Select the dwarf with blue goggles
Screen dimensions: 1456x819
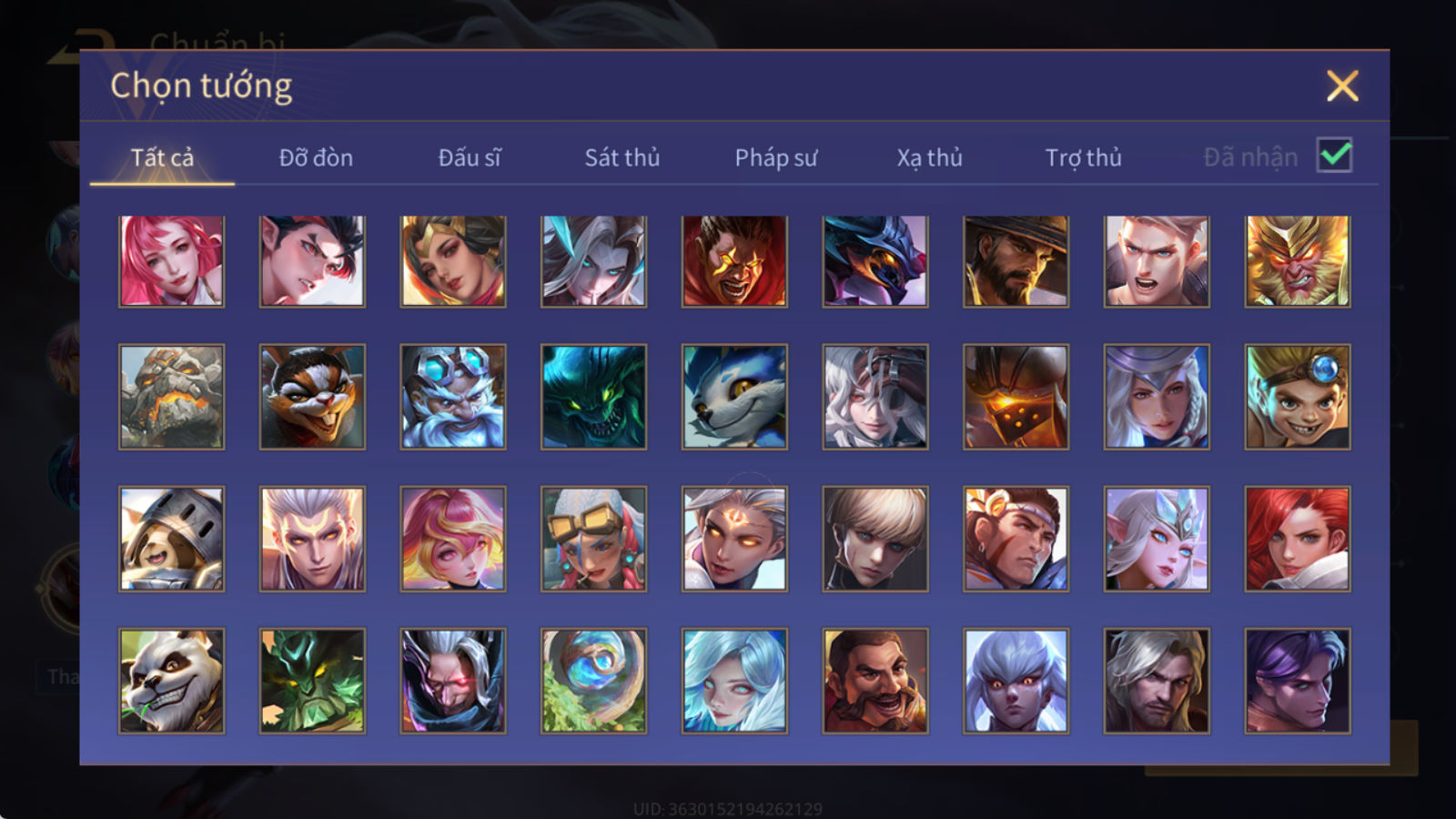(453, 397)
